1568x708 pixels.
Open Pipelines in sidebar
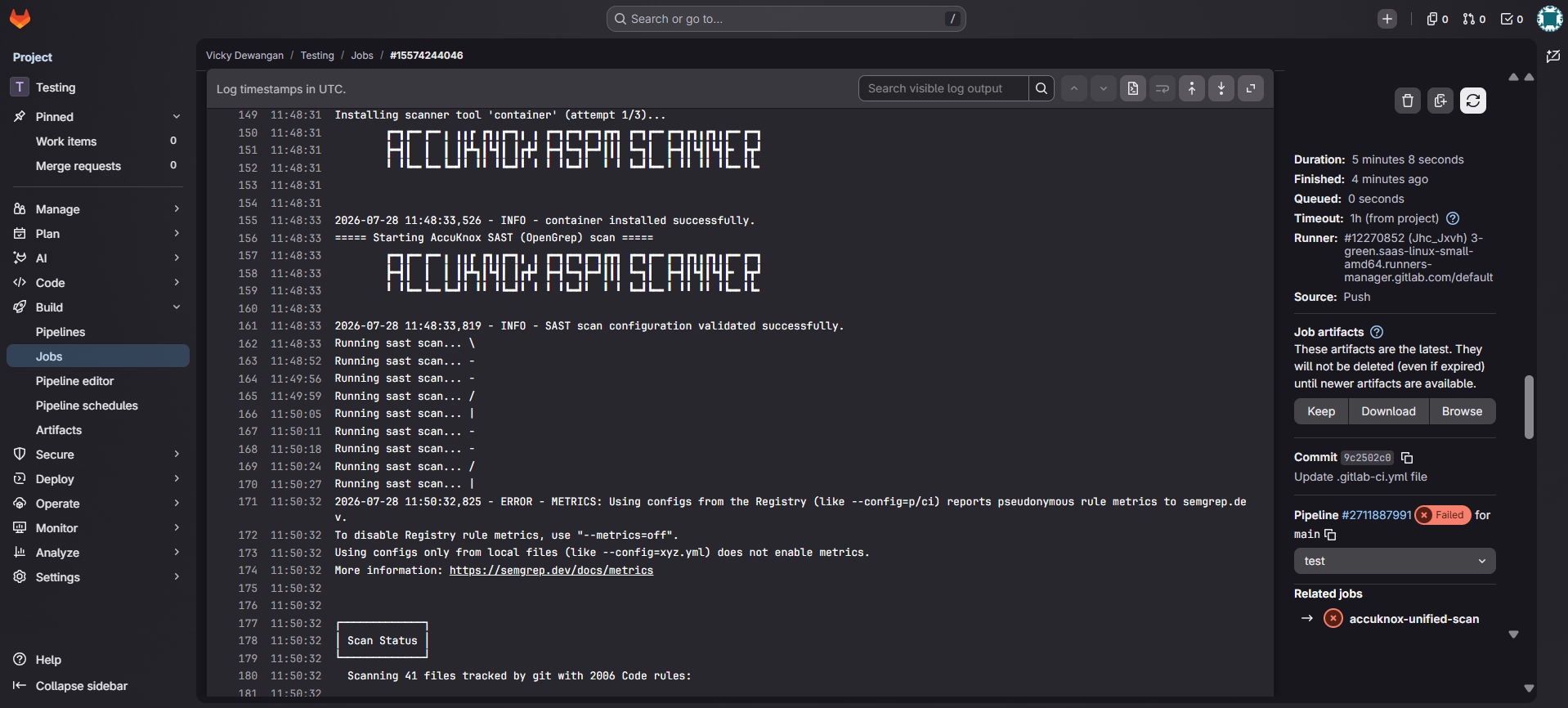pyautogui.click(x=98, y=332)
